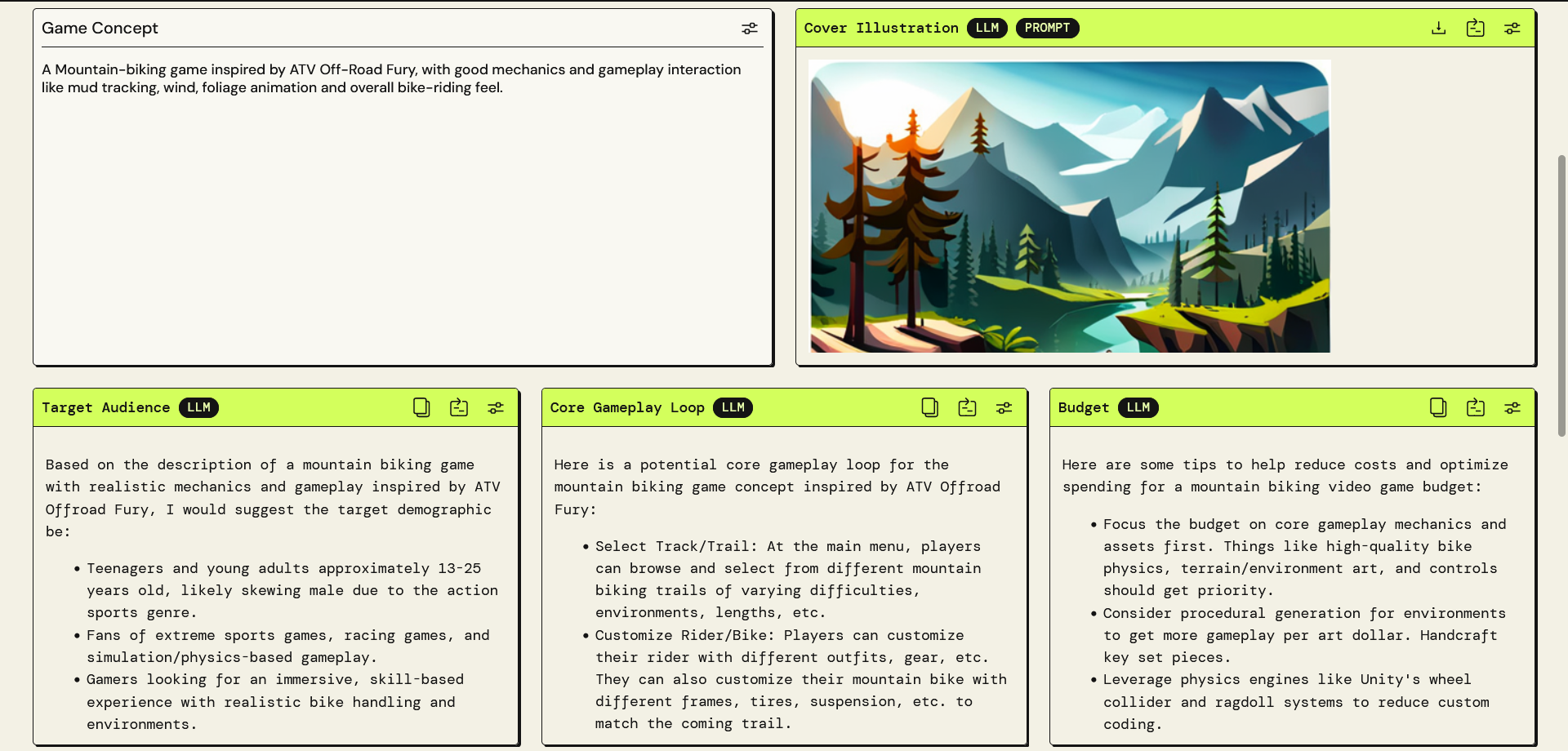Image resolution: width=1568 pixels, height=751 pixels.
Task: Click 'Here is a potential core gameplay' intro
Action: pyautogui.click(x=777, y=487)
